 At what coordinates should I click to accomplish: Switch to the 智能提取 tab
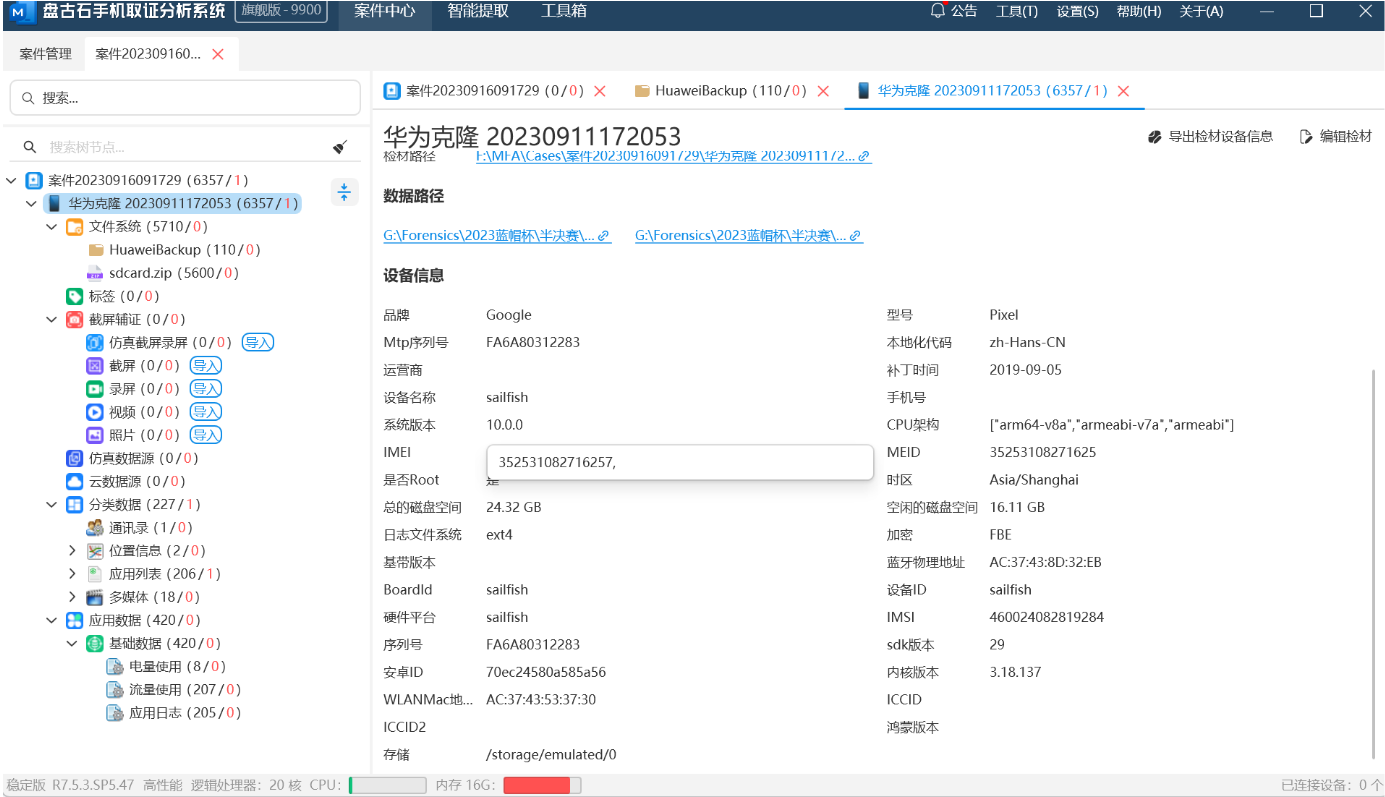click(478, 12)
